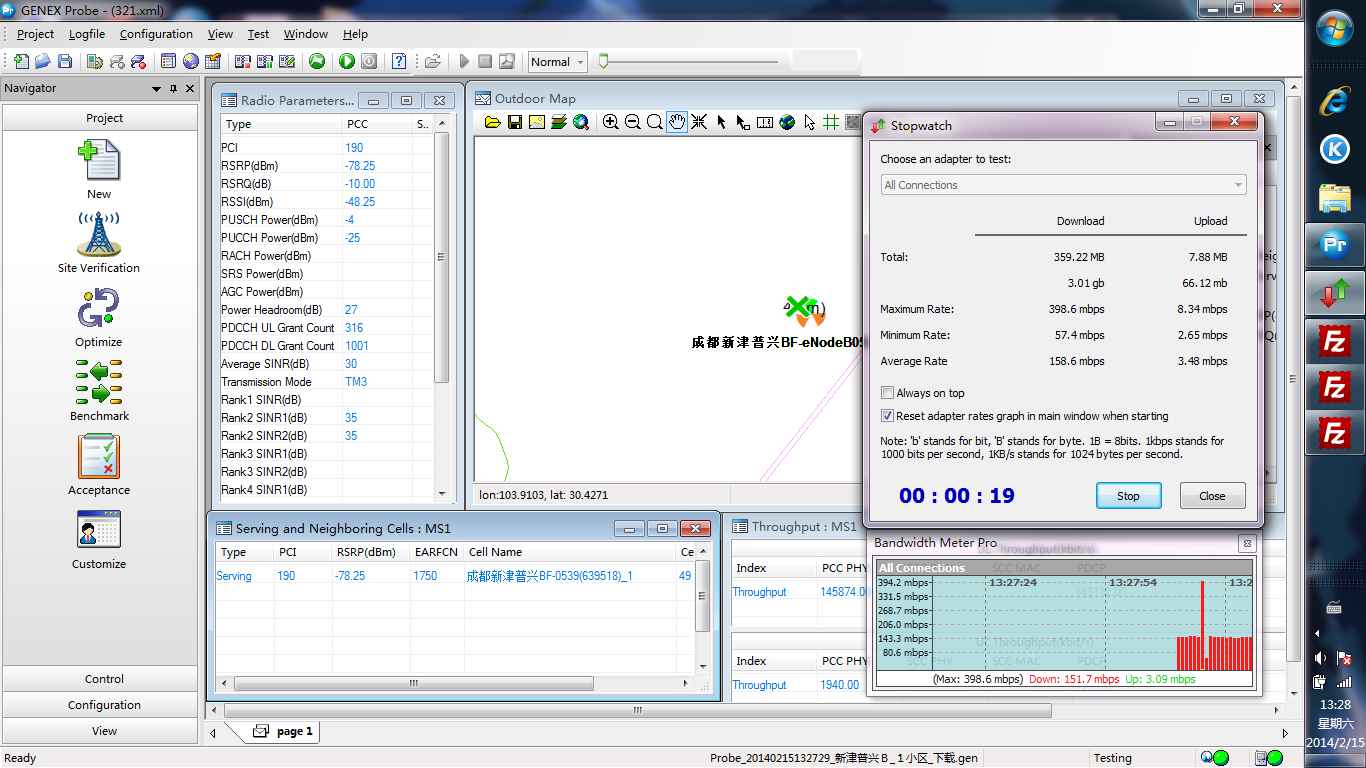Click the PCC column header in Radio Parameters
The image size is (1366, 768).
376,125
